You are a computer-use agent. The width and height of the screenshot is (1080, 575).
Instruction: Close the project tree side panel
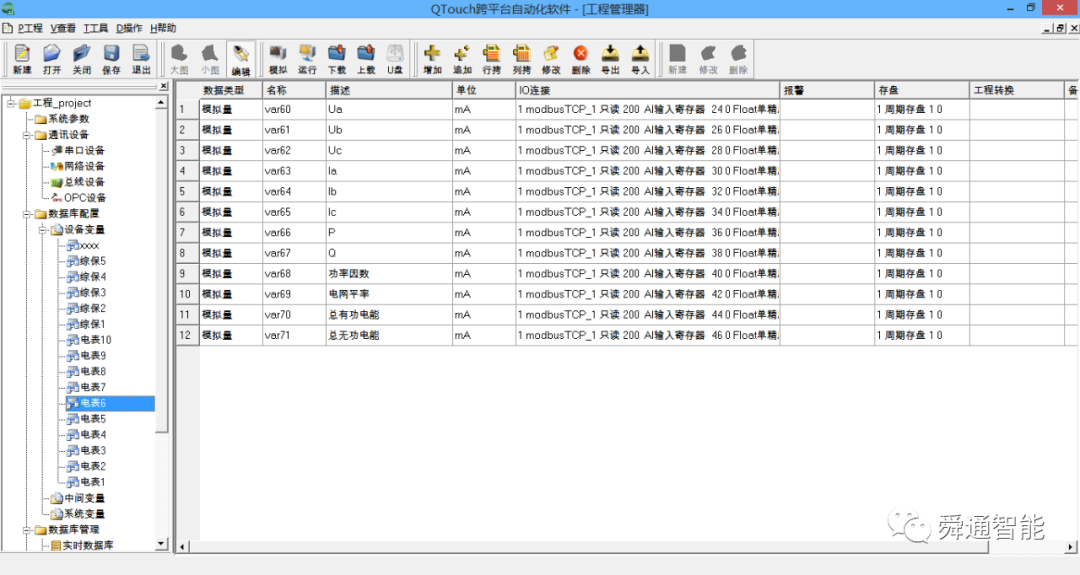(x=163, y=86)
